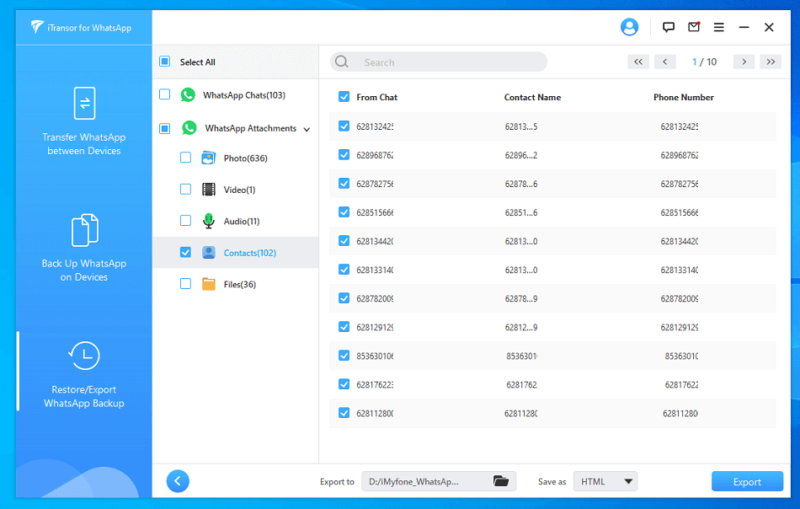The height and width of the screenshot is (509, 800).
Task: Select Video(1) in attachments list
Action: tap(239, 190)
